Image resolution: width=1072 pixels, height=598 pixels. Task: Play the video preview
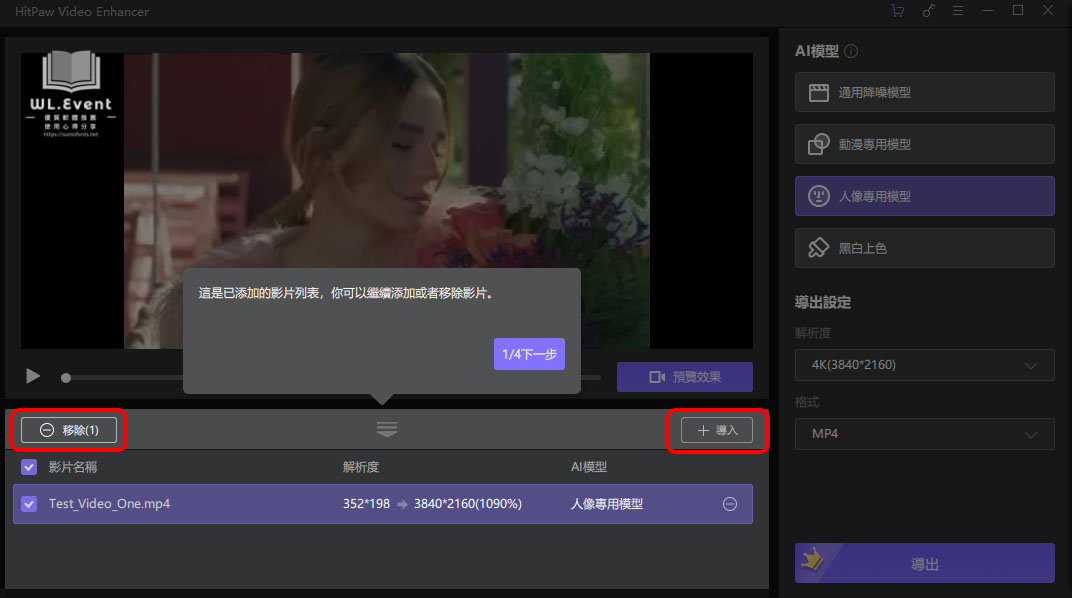(32, 376)
